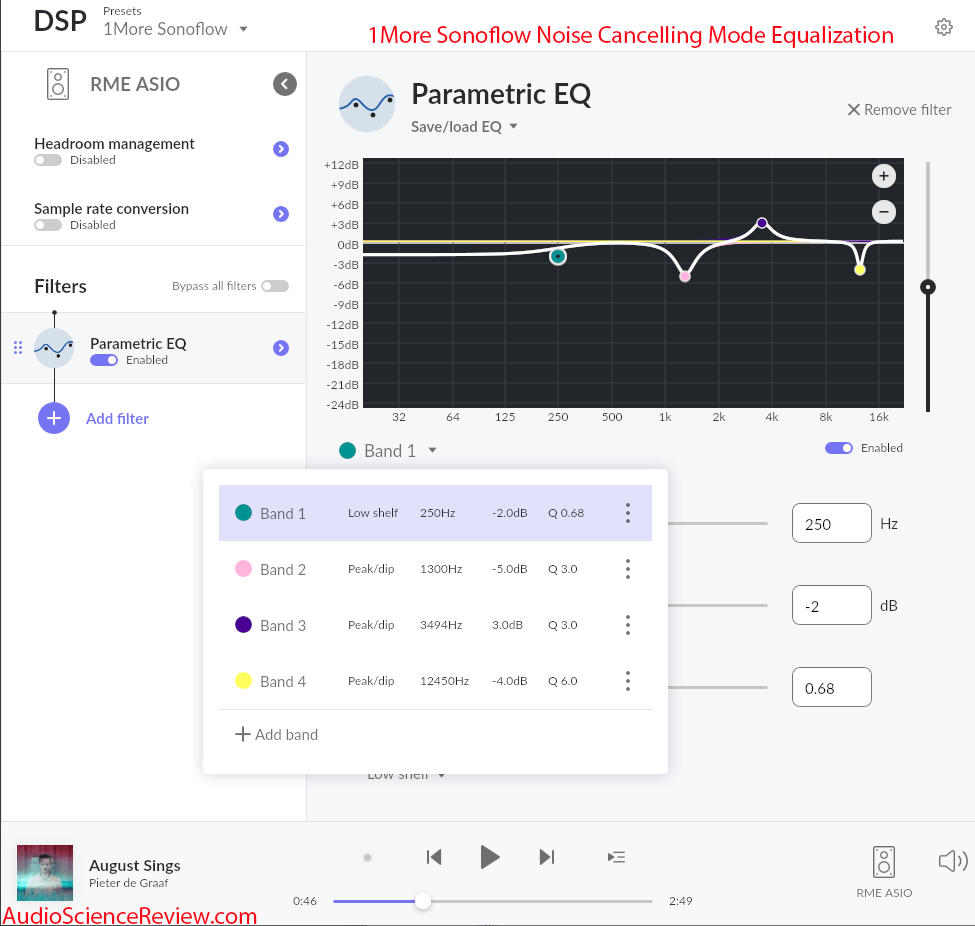
Task: Disable the Parametric EQ filter toggle
Action: [x=104, y=360]
